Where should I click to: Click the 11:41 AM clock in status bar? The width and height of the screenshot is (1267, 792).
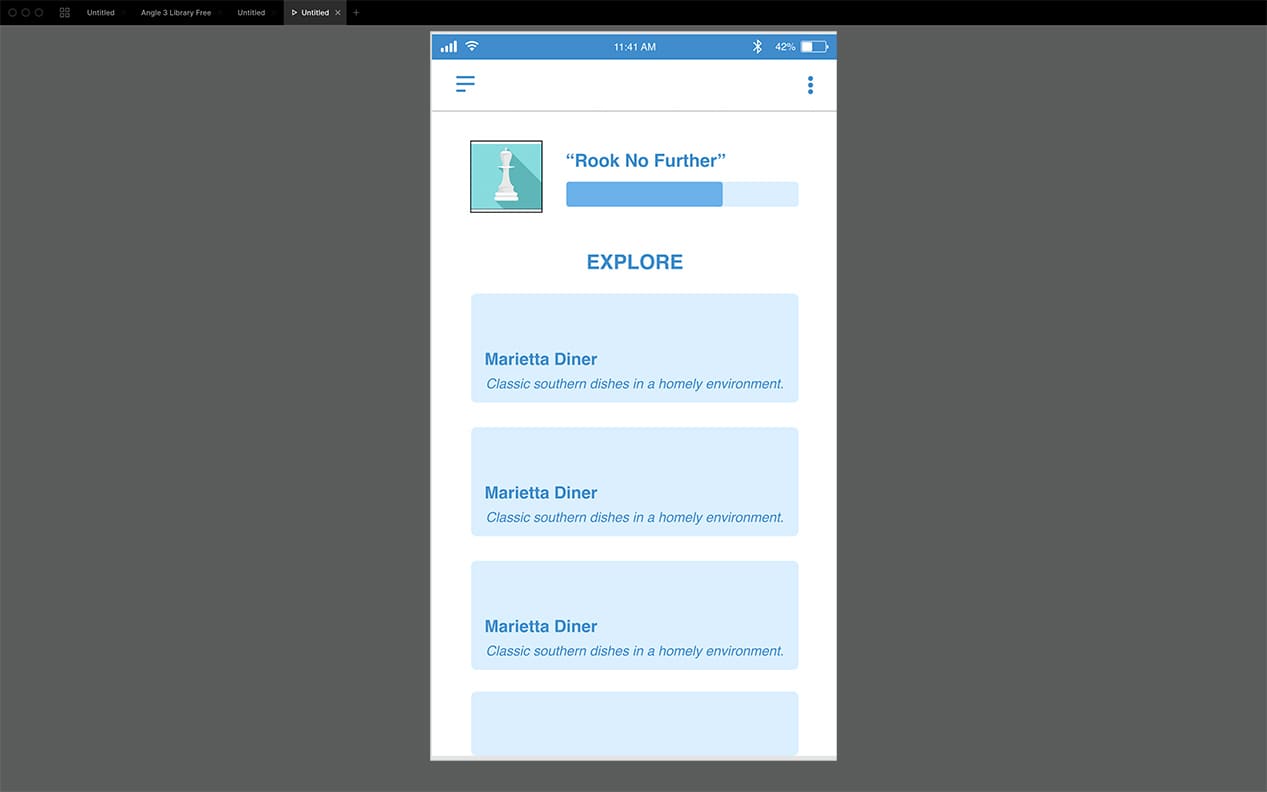click(635, 47)
